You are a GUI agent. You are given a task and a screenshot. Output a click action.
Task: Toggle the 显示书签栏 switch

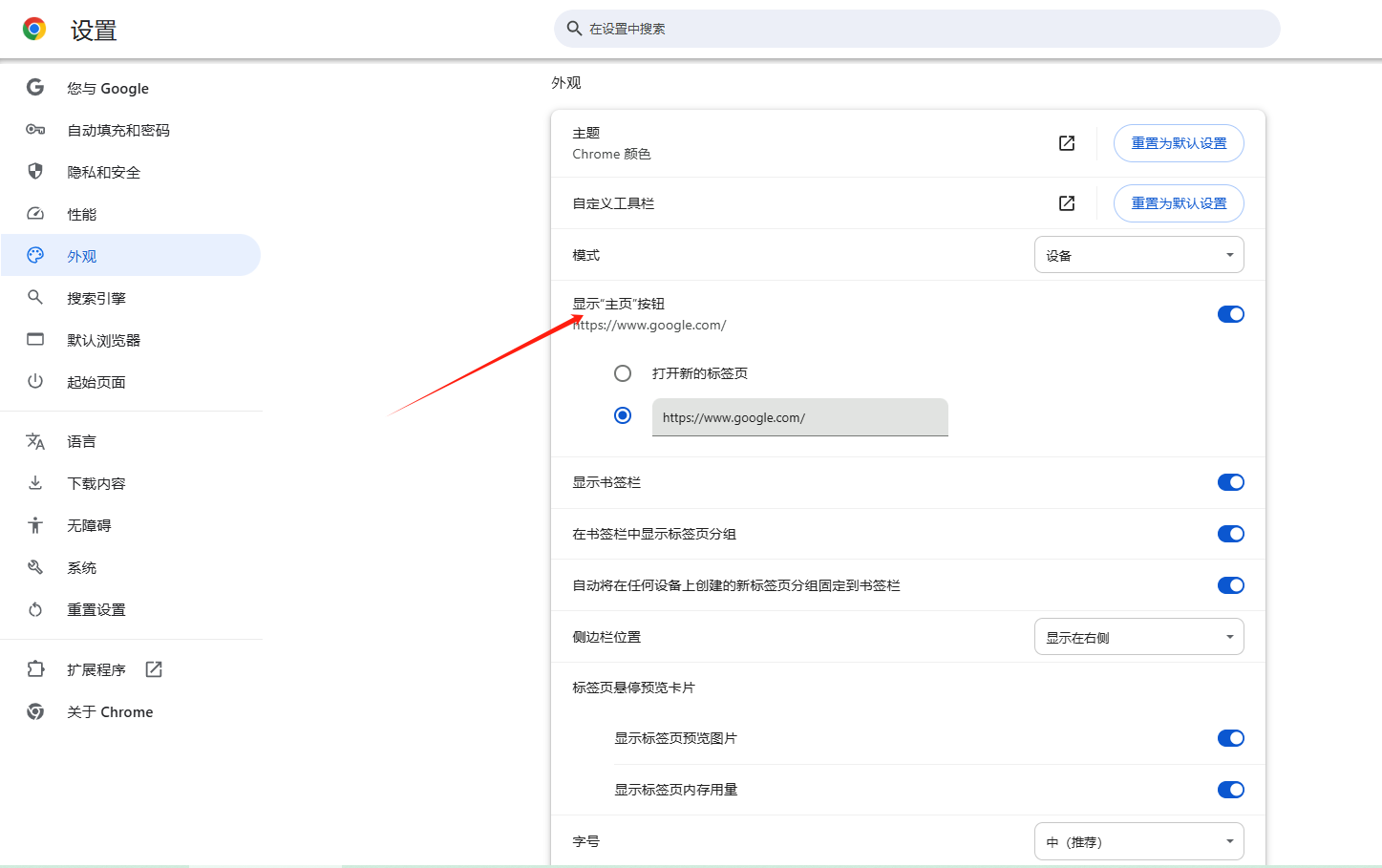click(x=1231, y=482)
